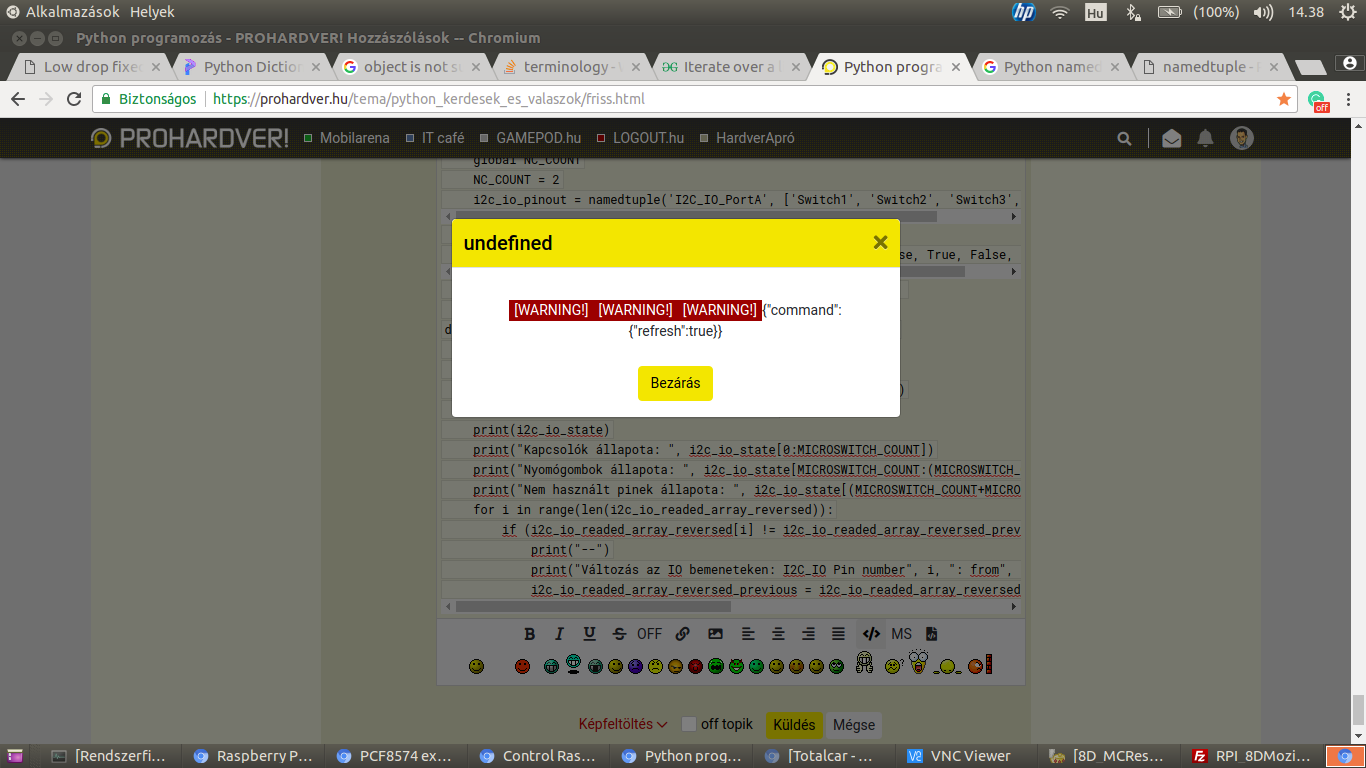1366x768 pixels.
Task: Open the user profile avatar
Action: [1241, 138]
